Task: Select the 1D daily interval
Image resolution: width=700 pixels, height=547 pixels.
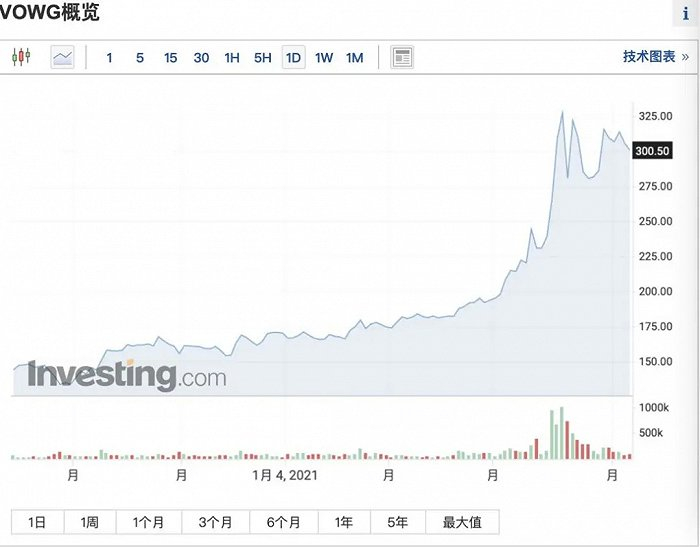Action: 293,57
